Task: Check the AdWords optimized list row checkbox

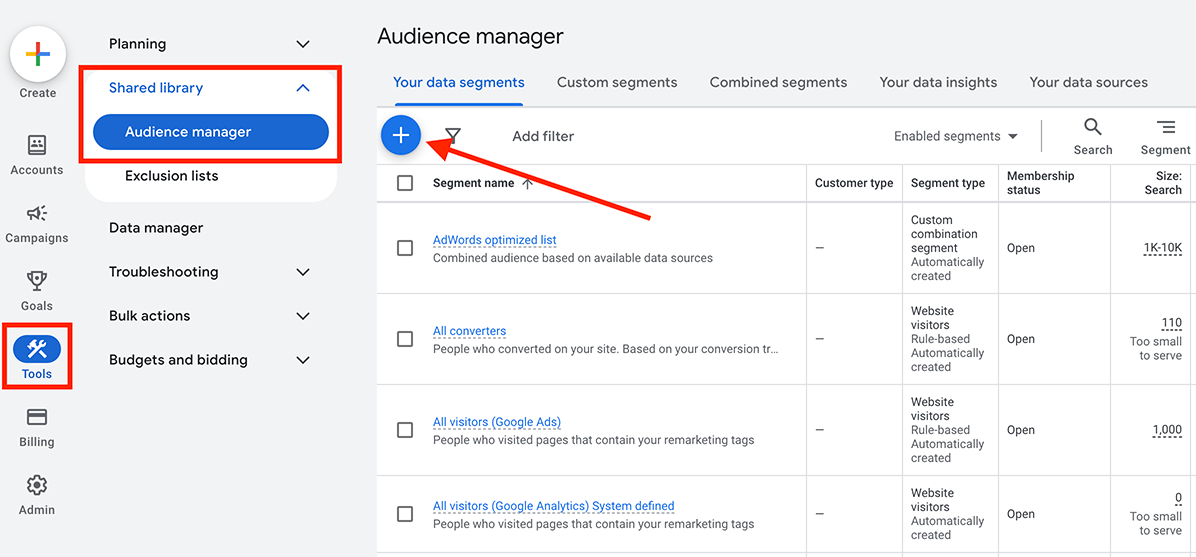Action: click(x=405, y=248)
